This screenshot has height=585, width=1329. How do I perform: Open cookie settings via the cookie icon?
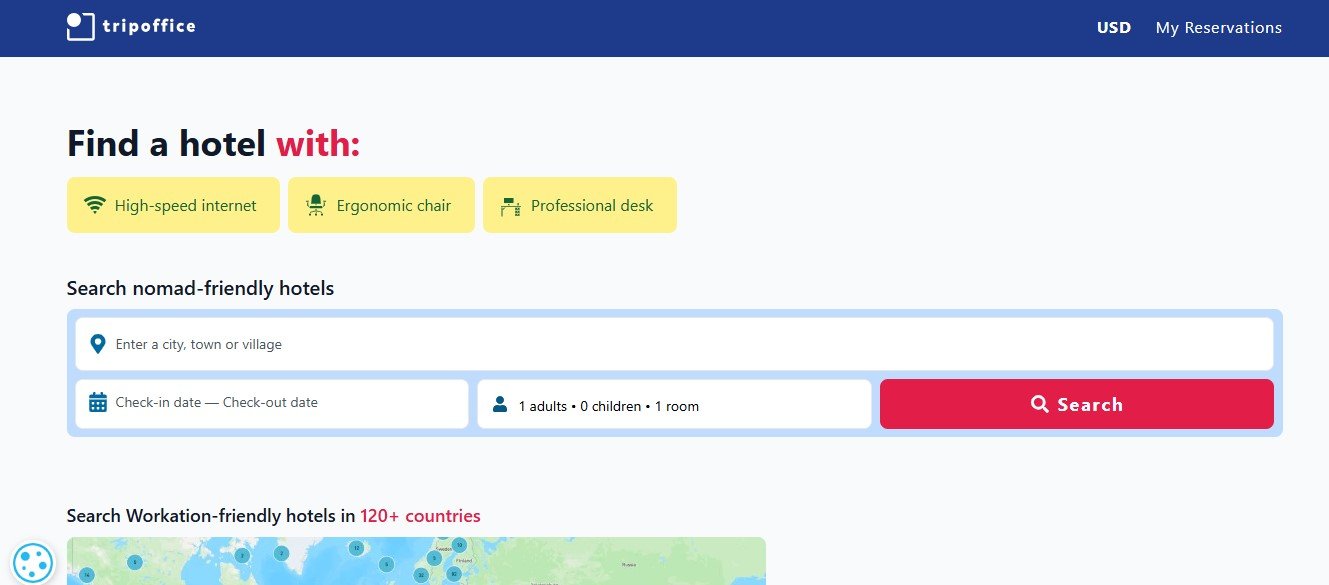(x=33, y=562)
